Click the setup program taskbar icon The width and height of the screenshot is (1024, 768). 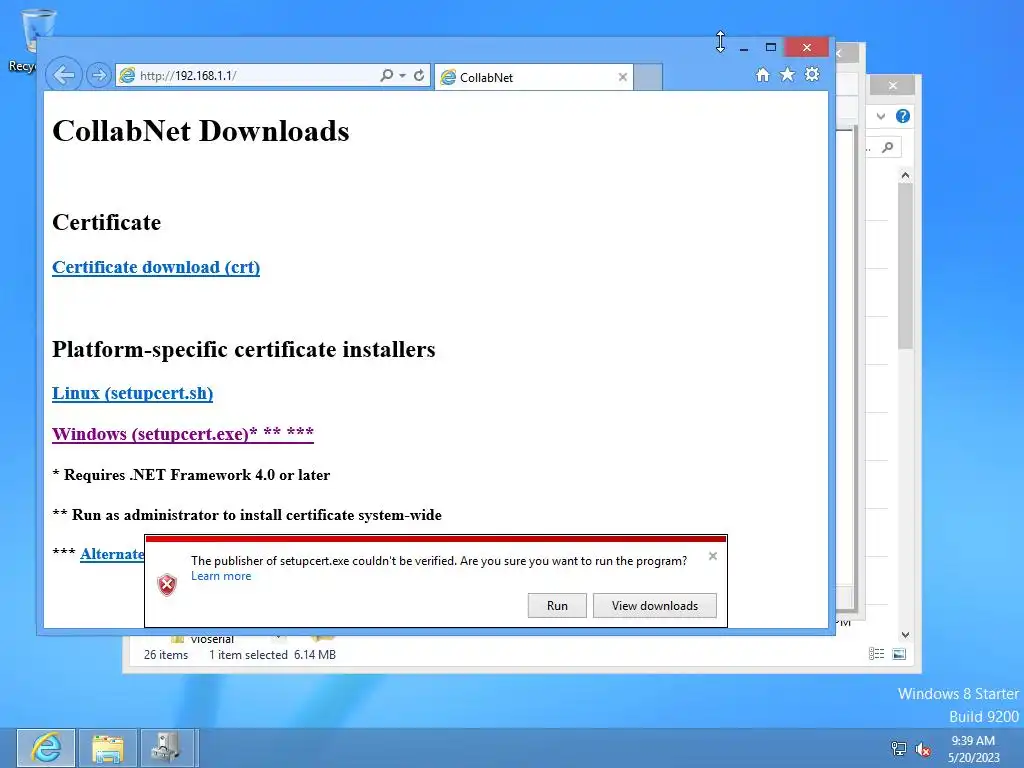[x=166, y=748]
